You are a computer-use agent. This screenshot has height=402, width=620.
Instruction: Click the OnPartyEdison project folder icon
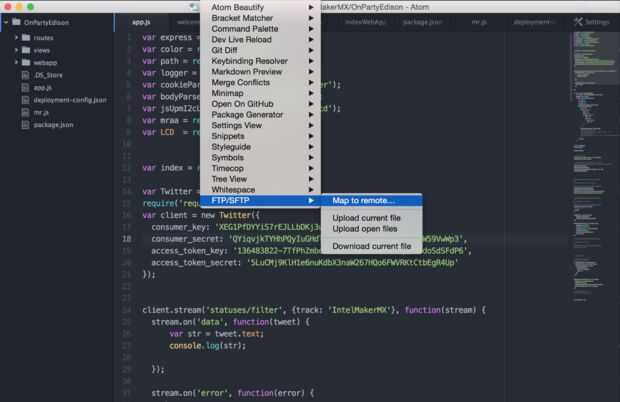16,22
